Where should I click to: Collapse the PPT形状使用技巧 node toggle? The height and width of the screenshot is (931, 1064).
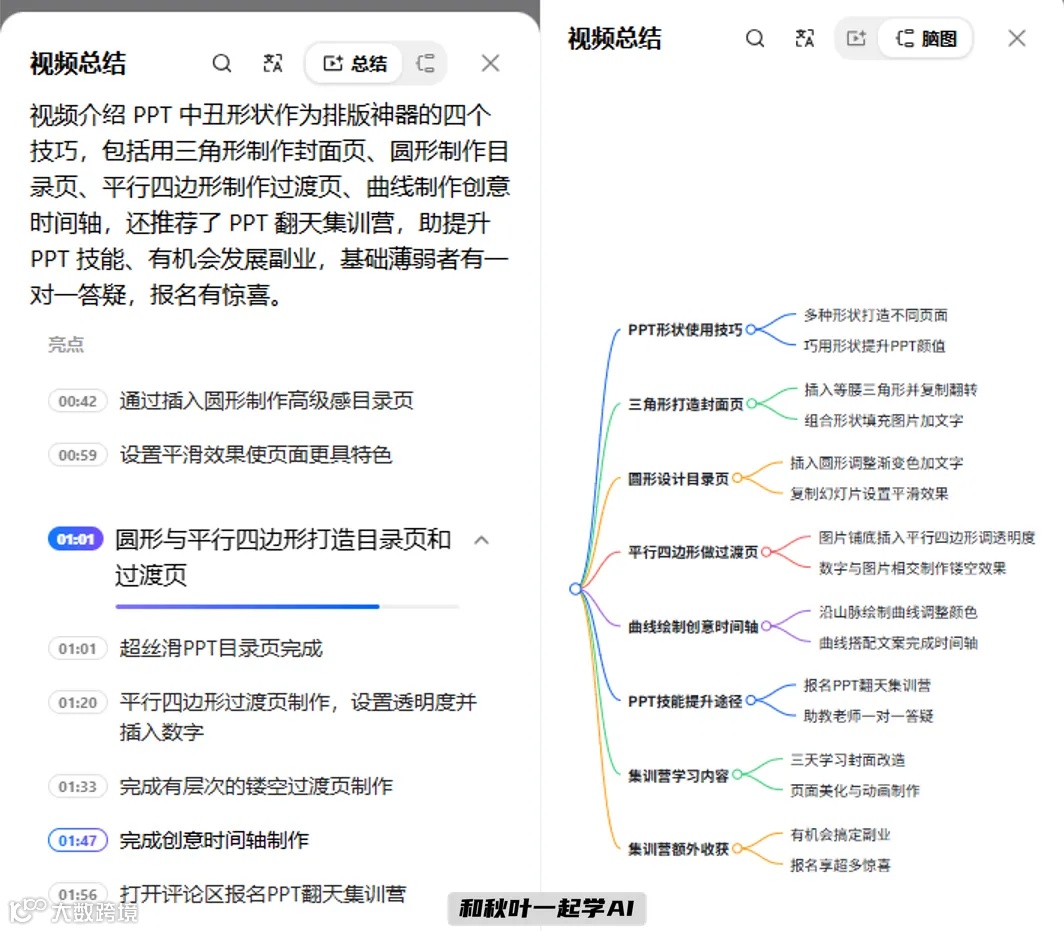(751, 330)
